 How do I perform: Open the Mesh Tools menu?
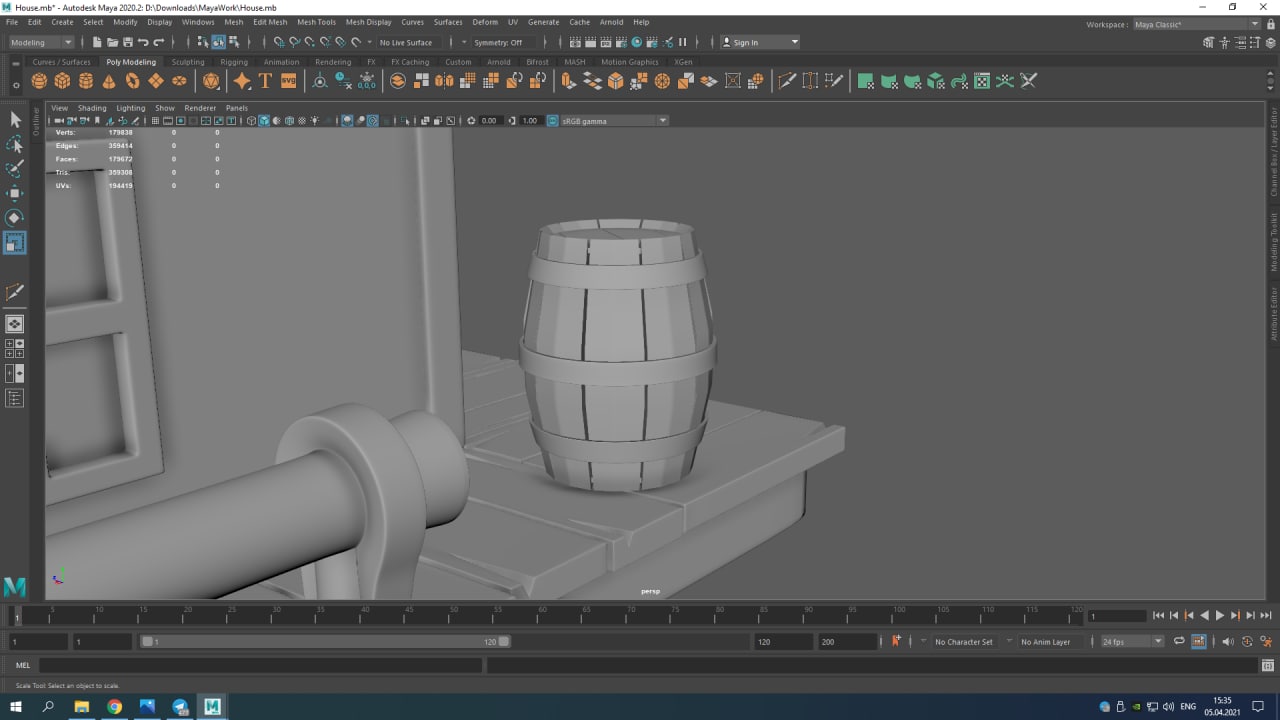pos(316,22)
